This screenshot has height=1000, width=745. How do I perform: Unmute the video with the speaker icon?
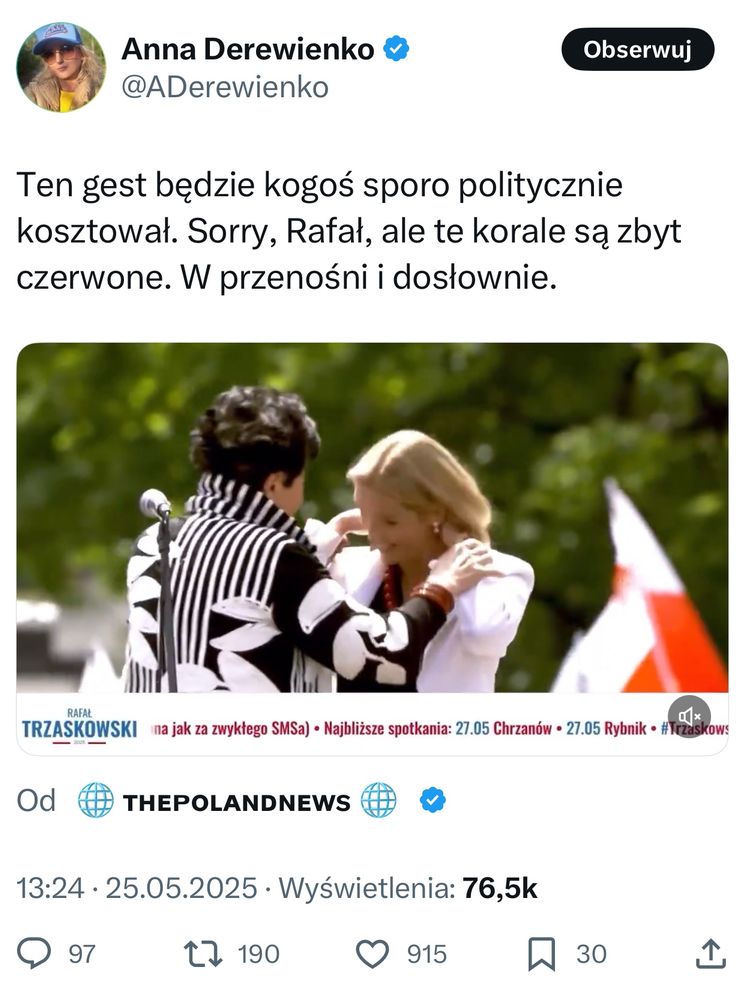pos(690,717)
